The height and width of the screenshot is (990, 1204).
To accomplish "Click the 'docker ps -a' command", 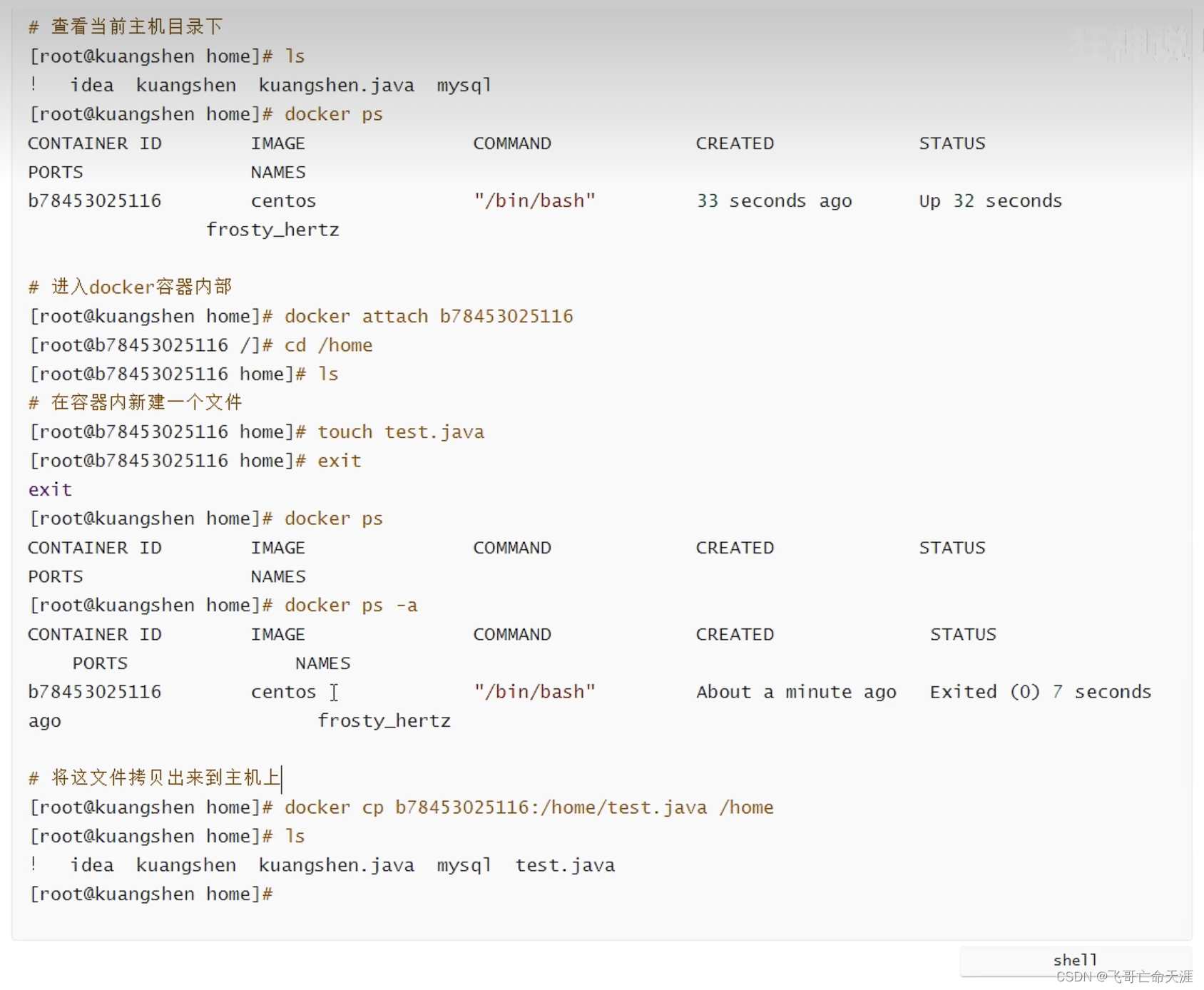I will (x=351, y=606).
